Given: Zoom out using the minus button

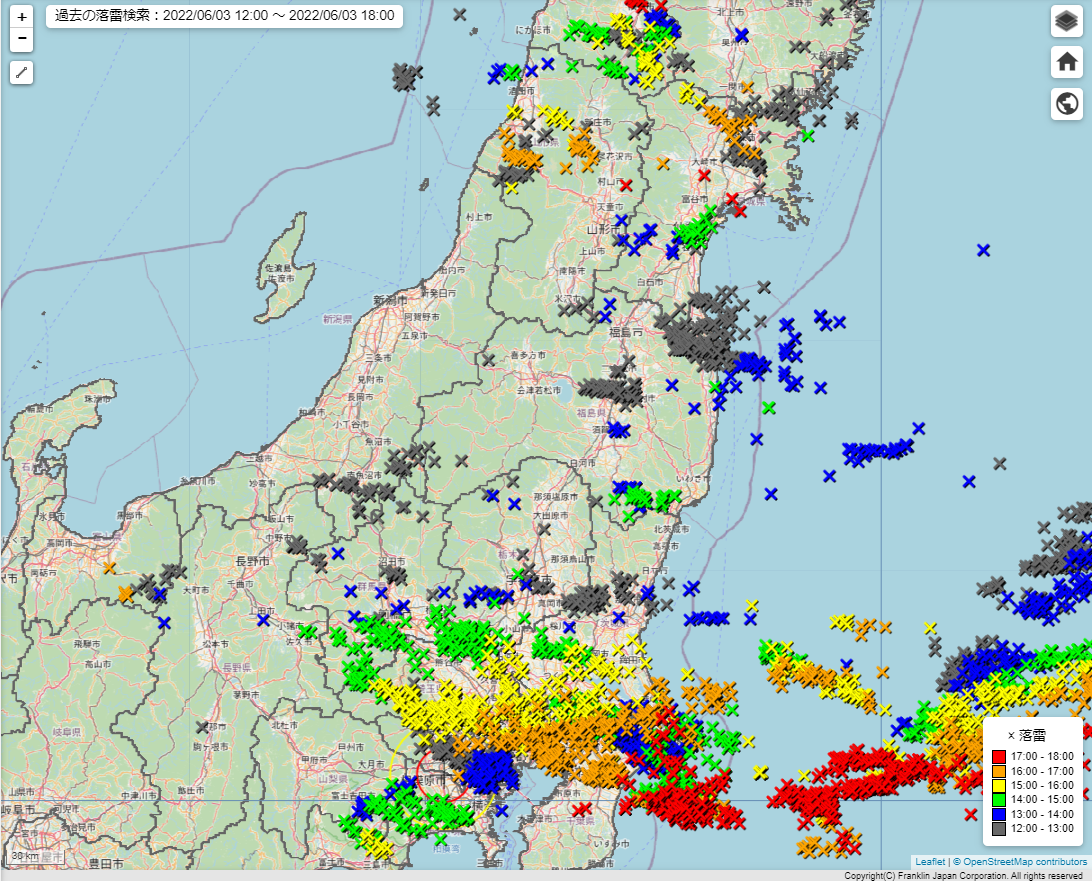Looking at the screenshot, I should pyautogui.click(x=22, y=39).
